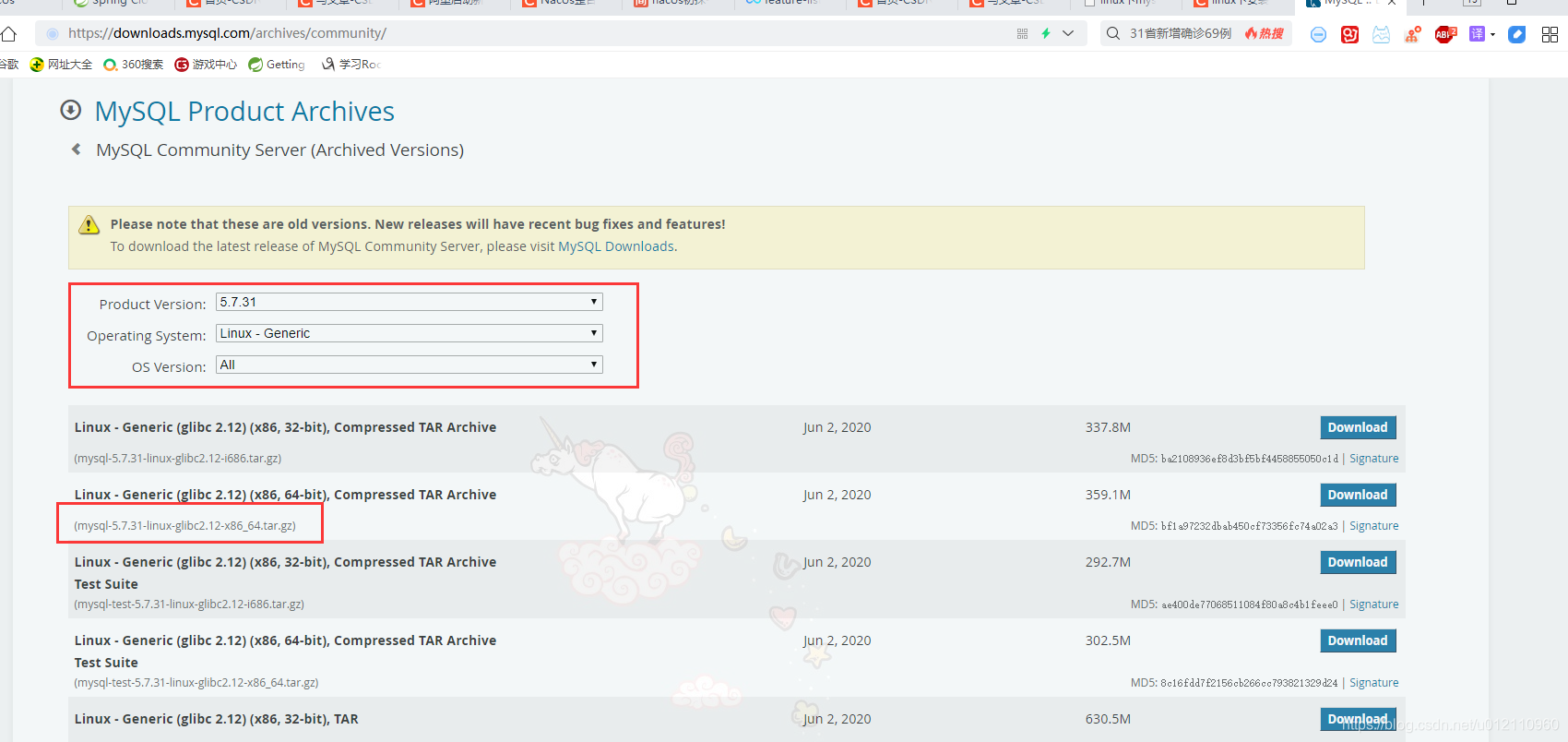The width and height of the screenshot is (1568, 742).
Task: Click the purple translate extension icon
Action: click(x=1477, y=34)
